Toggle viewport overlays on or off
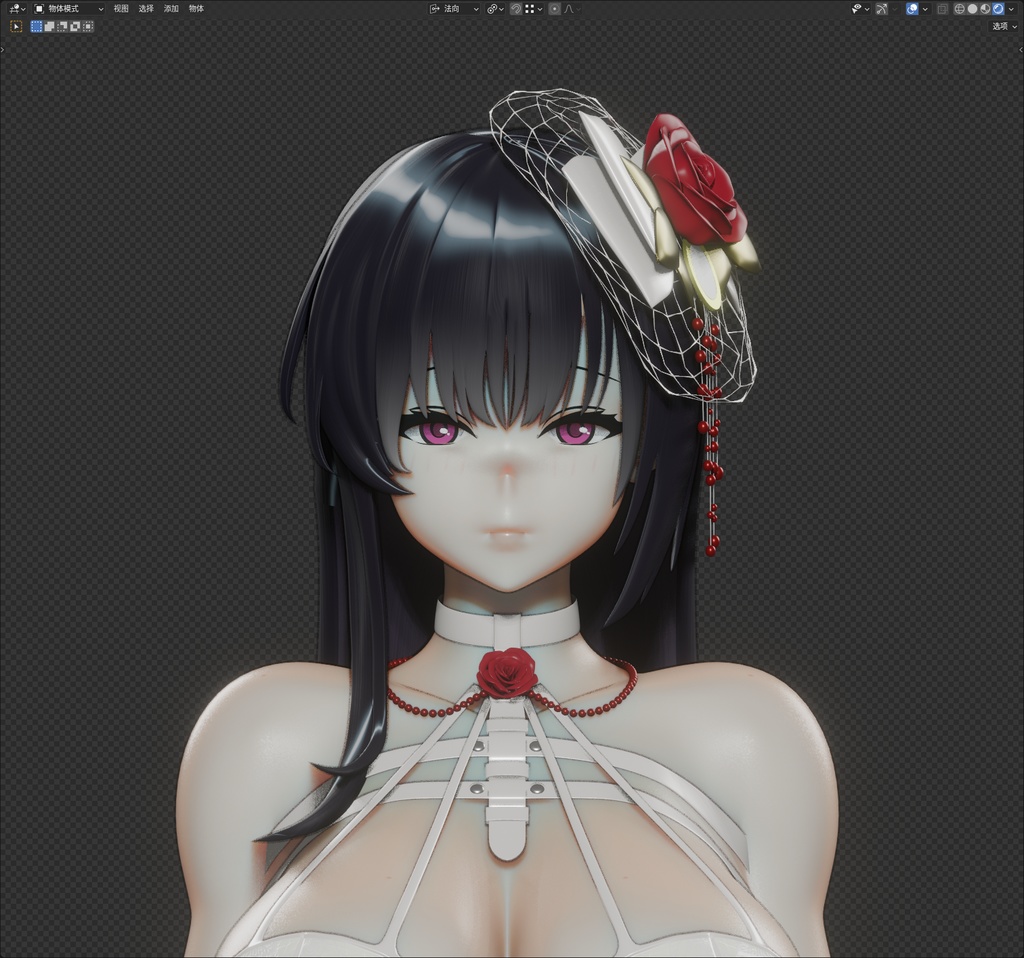Image resolution: width=1024 pixels, height=958 pixels. pyautogui.click(x=910, y=8)
